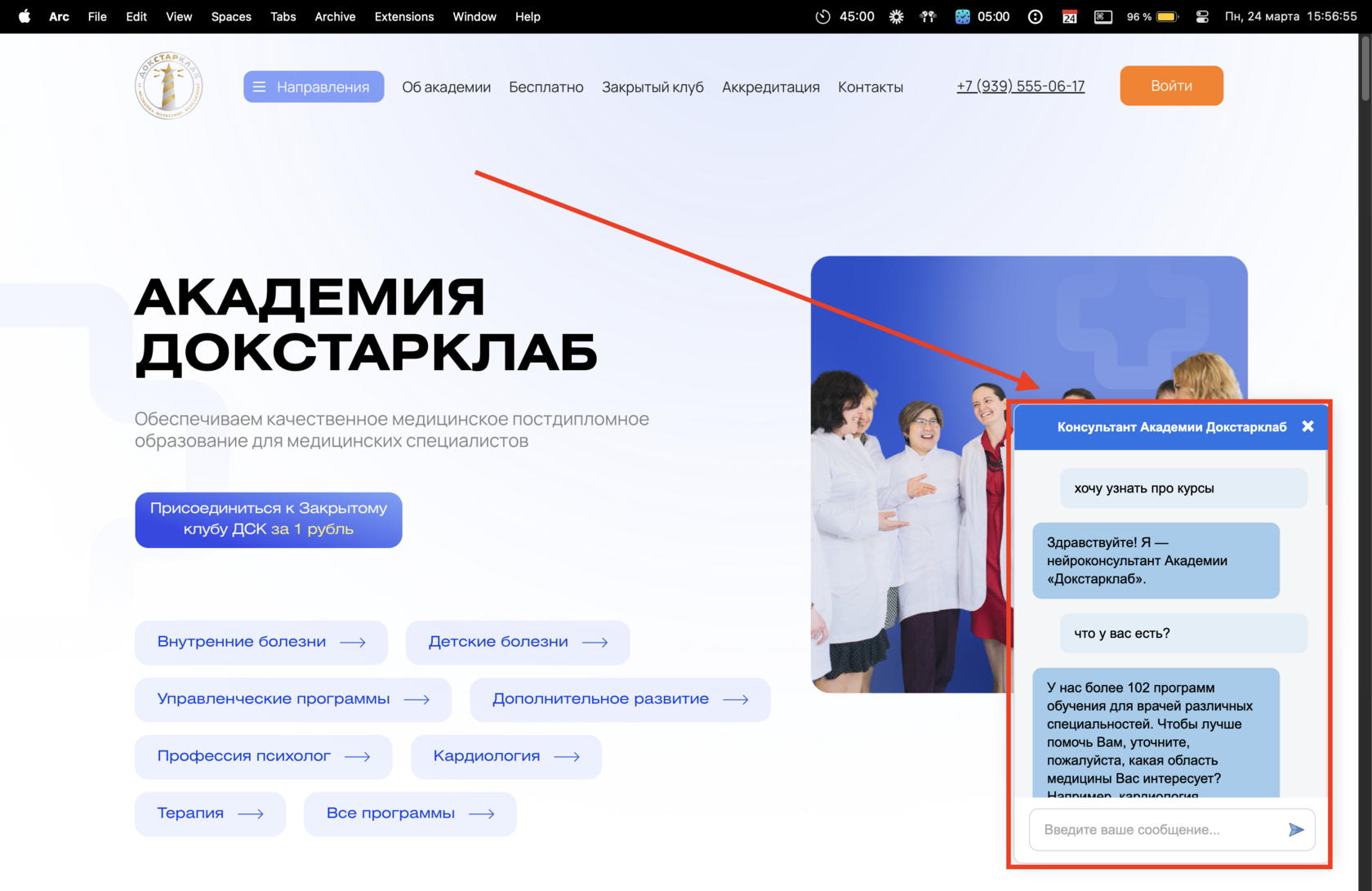Open the Tabs menu
This screenshot has height=891, width=1372.
283,16
